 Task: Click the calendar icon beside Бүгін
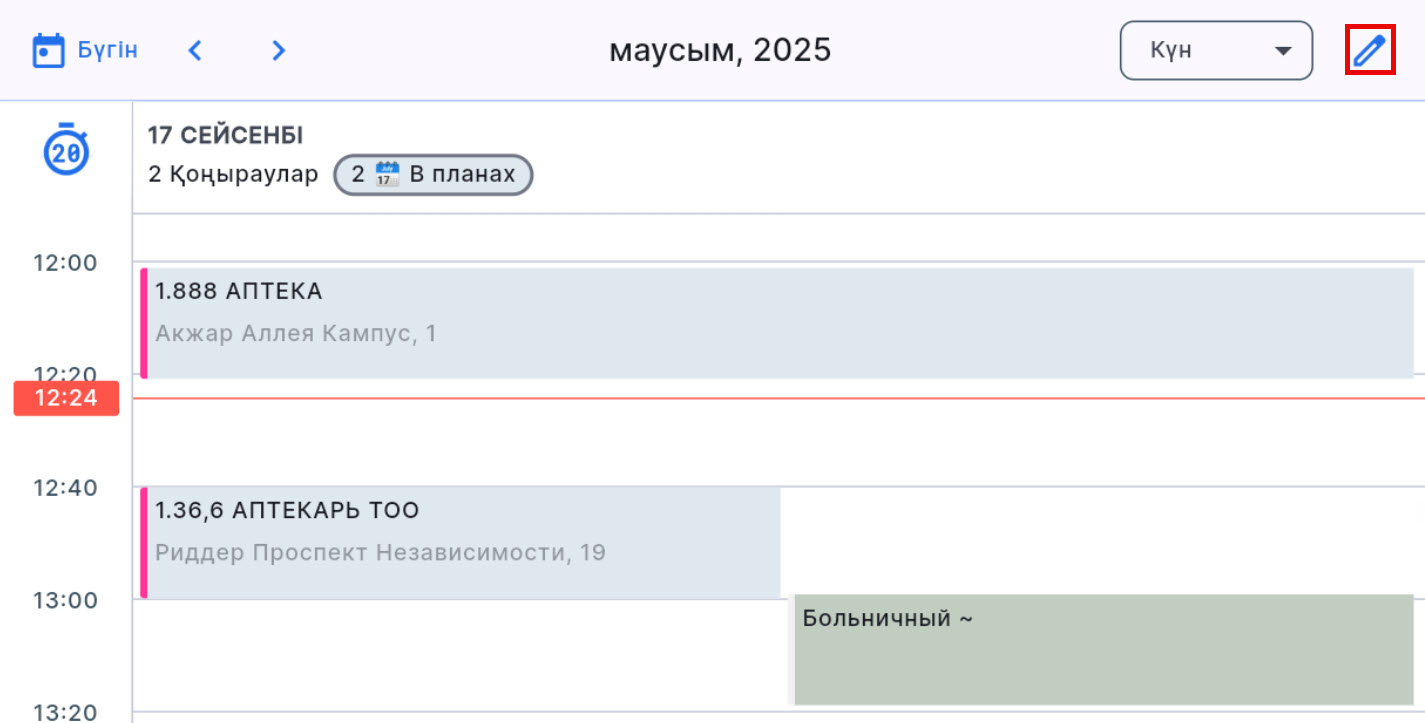(48, 50)
